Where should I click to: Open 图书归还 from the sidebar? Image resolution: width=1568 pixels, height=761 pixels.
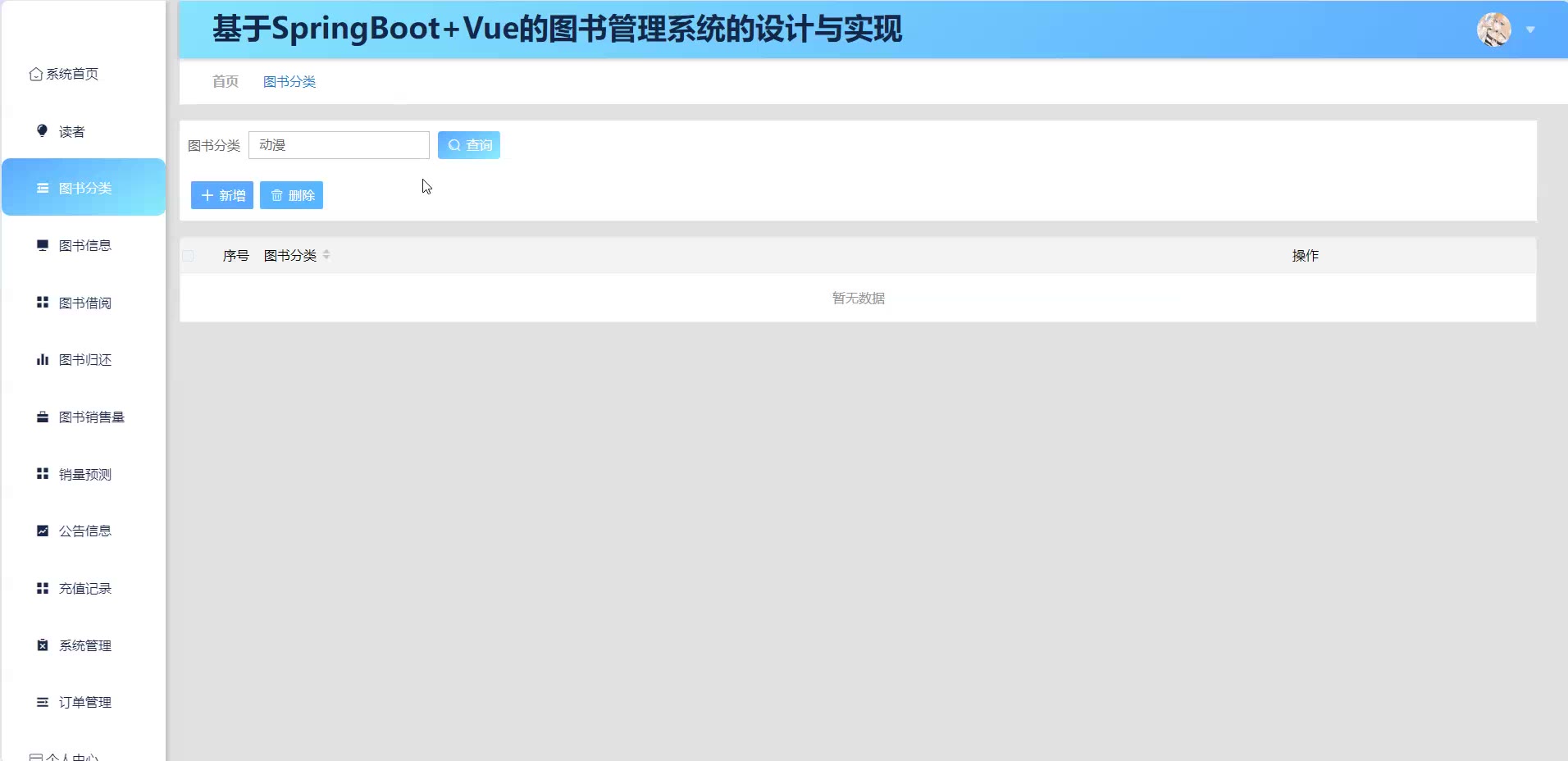tap(84, 359)
